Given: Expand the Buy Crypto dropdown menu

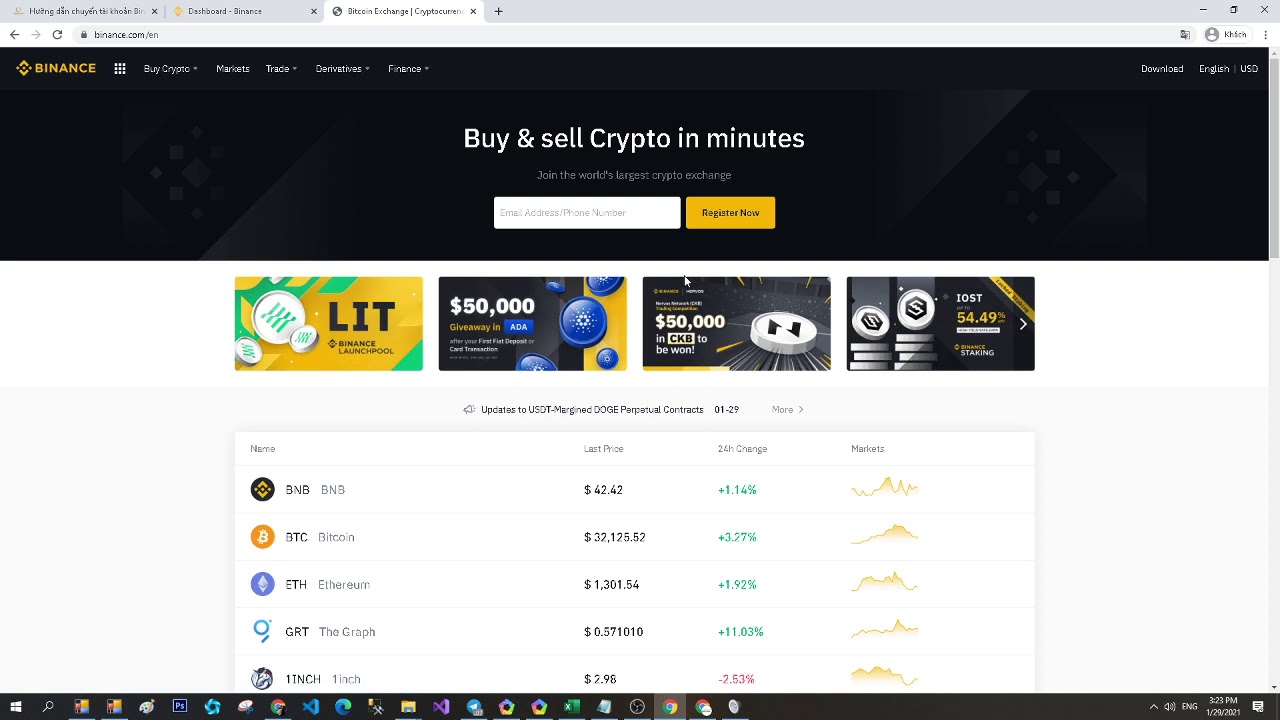Looking at the screenshot, I should click(x=170, y=69).
